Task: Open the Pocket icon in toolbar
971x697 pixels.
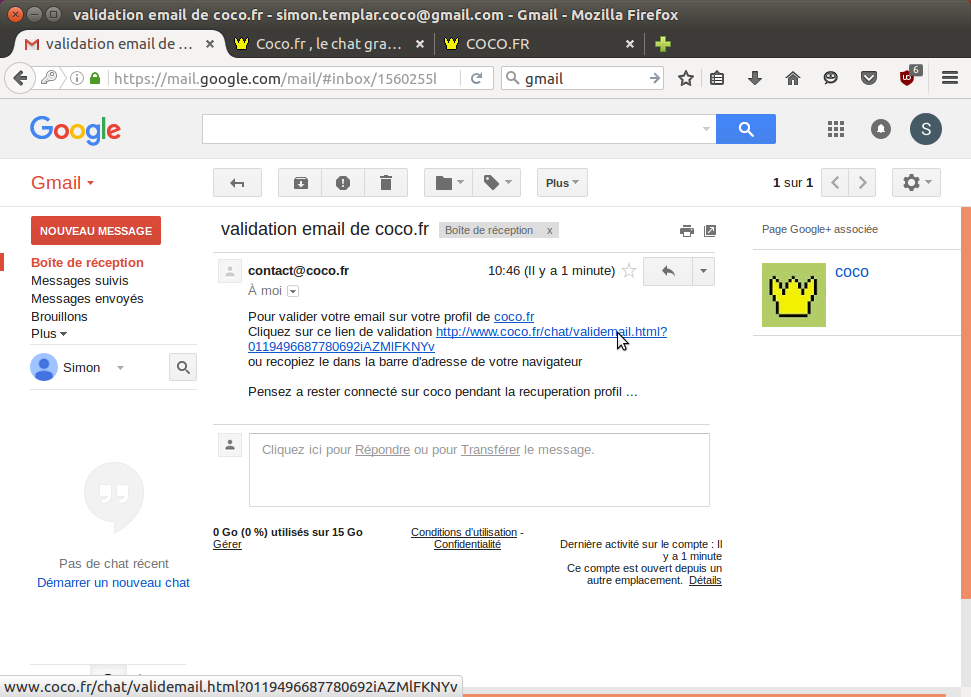Action: [x=869, y=78]
